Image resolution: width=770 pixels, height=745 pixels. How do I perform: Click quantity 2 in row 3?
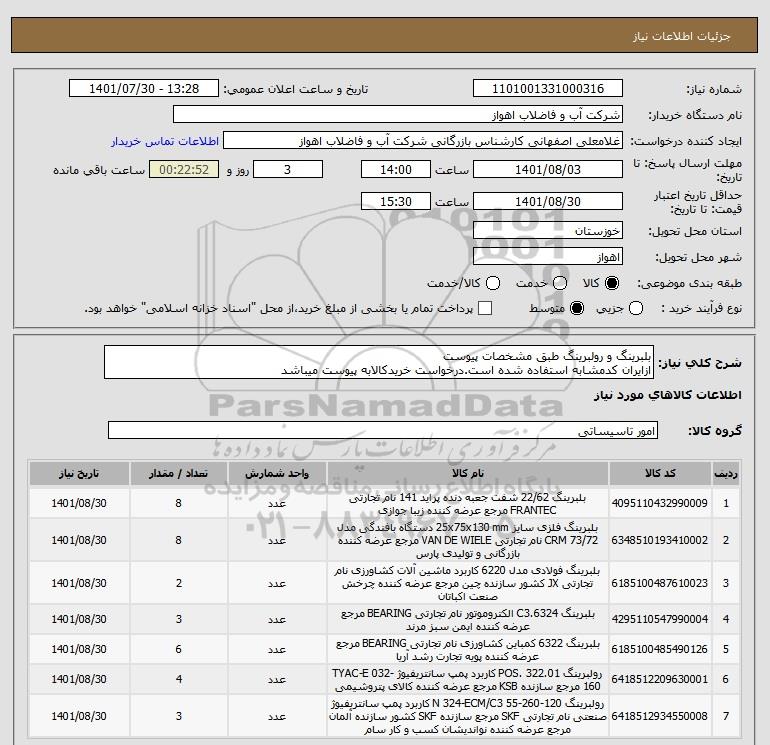178,583
